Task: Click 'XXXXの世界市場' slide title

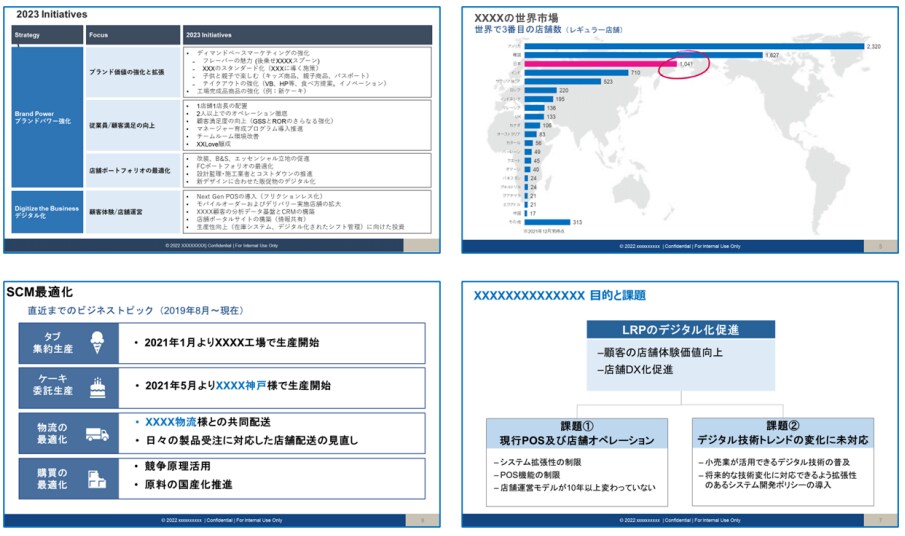Action: point(516,18)
